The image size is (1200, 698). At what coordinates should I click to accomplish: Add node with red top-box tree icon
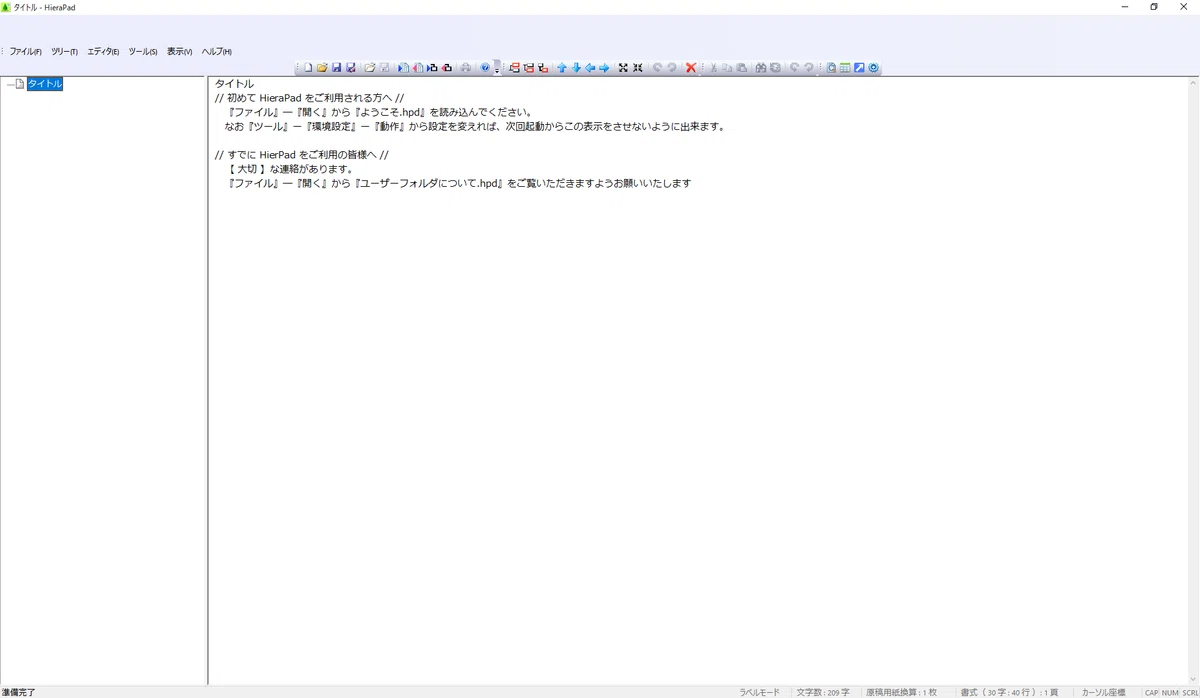[514, 68]
